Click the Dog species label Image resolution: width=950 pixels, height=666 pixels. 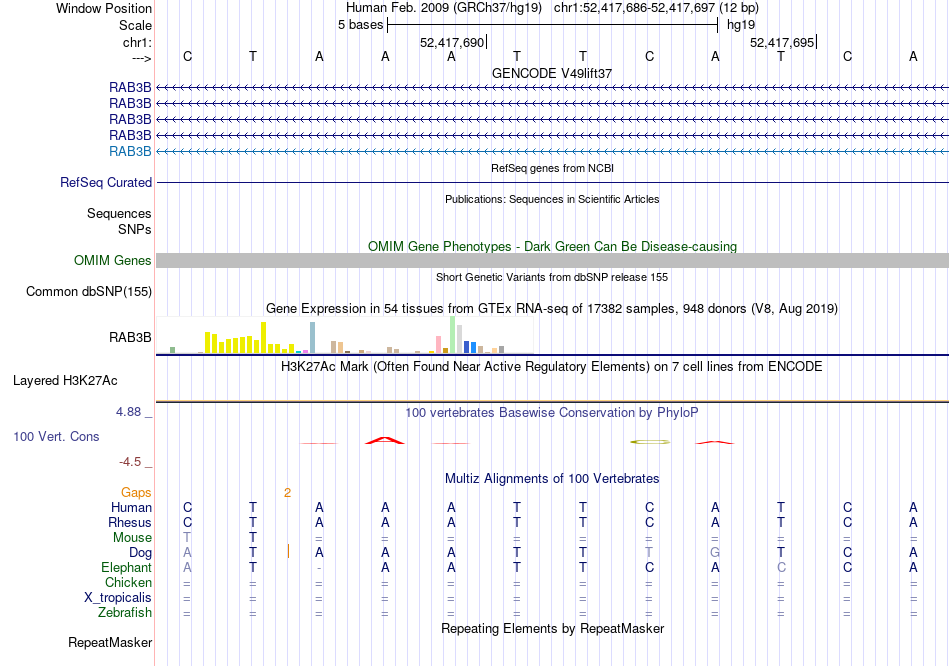click(141, 553)
